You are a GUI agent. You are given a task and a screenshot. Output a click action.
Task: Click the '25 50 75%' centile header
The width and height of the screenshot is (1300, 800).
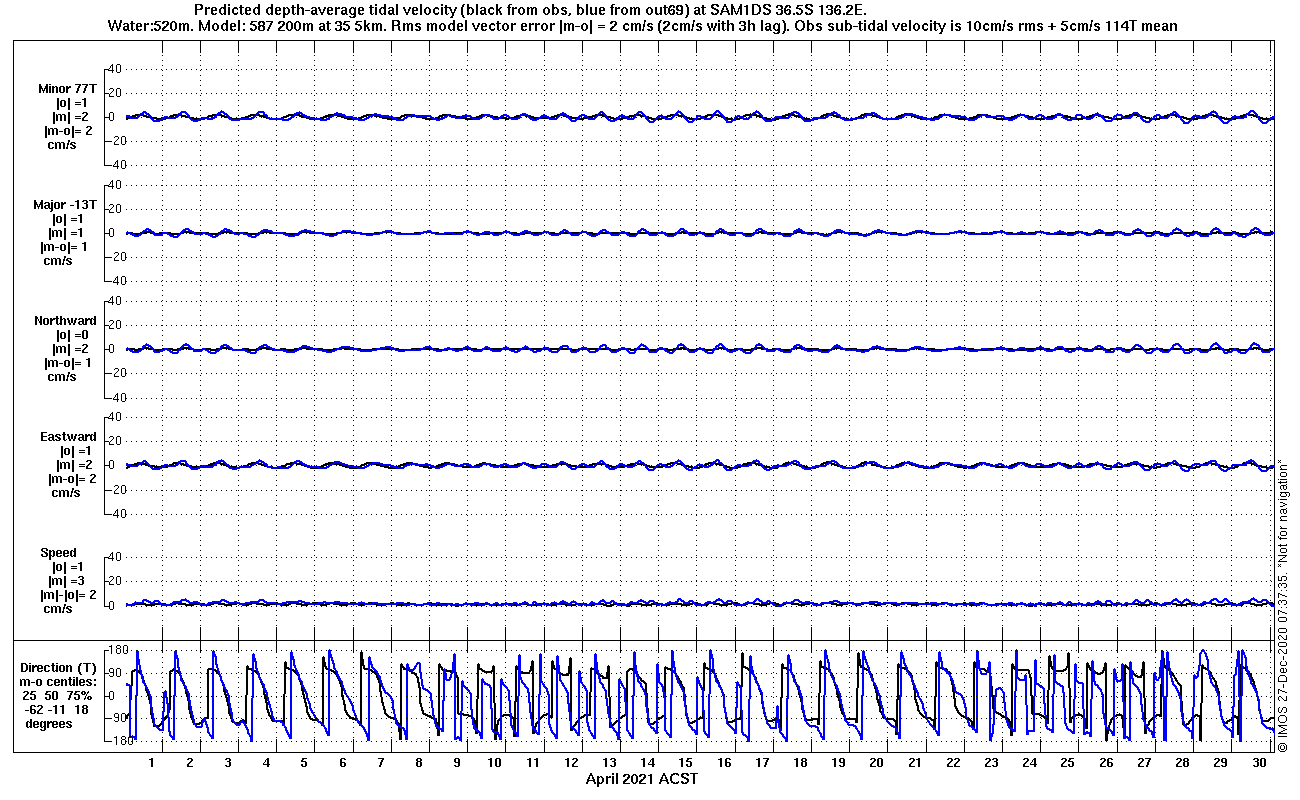pos(58,695)
